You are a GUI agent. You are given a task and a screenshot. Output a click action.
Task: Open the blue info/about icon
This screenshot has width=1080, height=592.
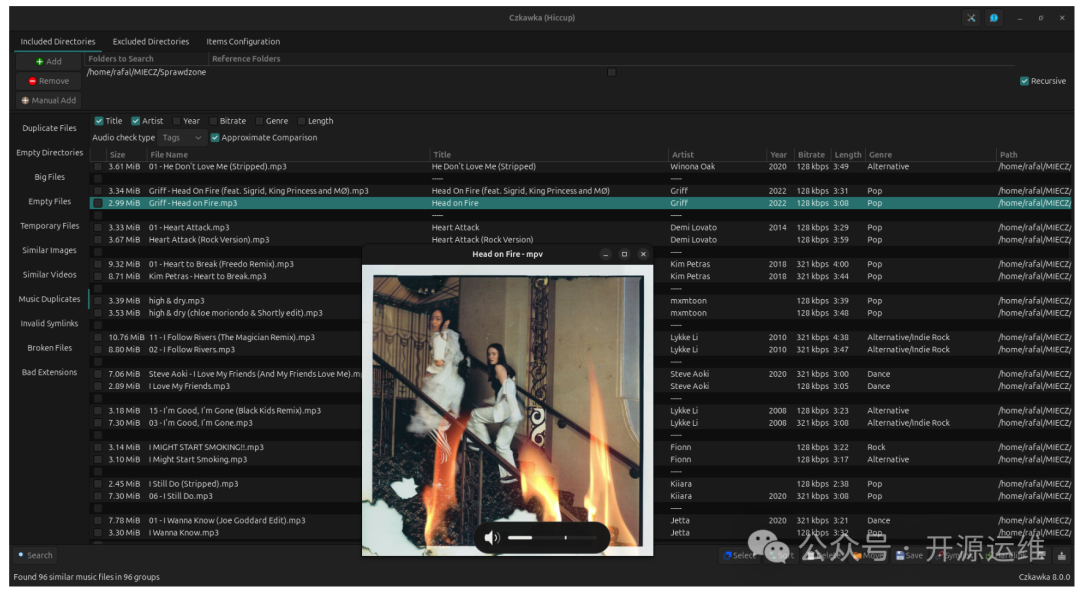[994, 18]
